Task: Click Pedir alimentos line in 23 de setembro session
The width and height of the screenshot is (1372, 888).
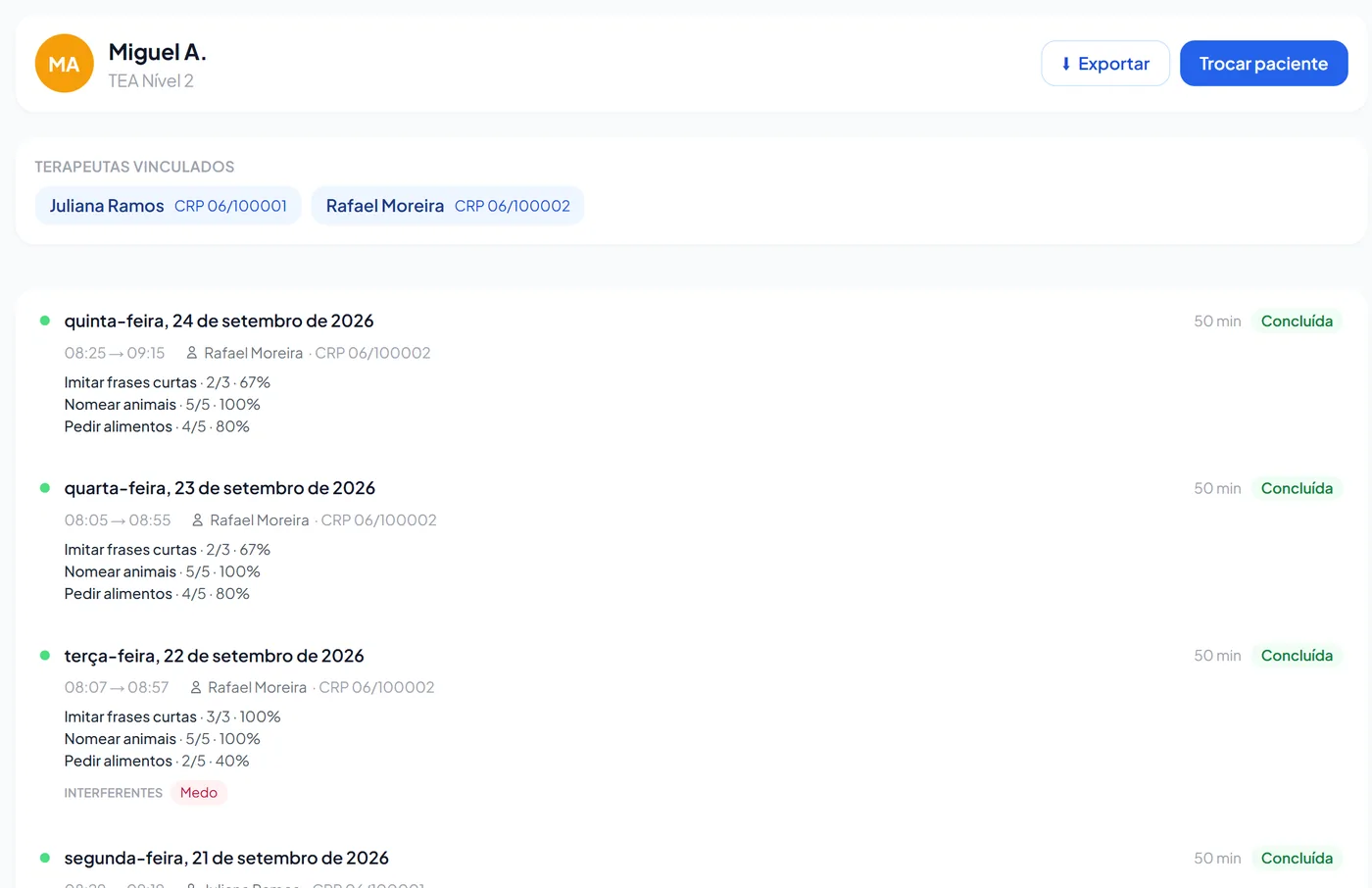Action: click(x=157, y=594)
